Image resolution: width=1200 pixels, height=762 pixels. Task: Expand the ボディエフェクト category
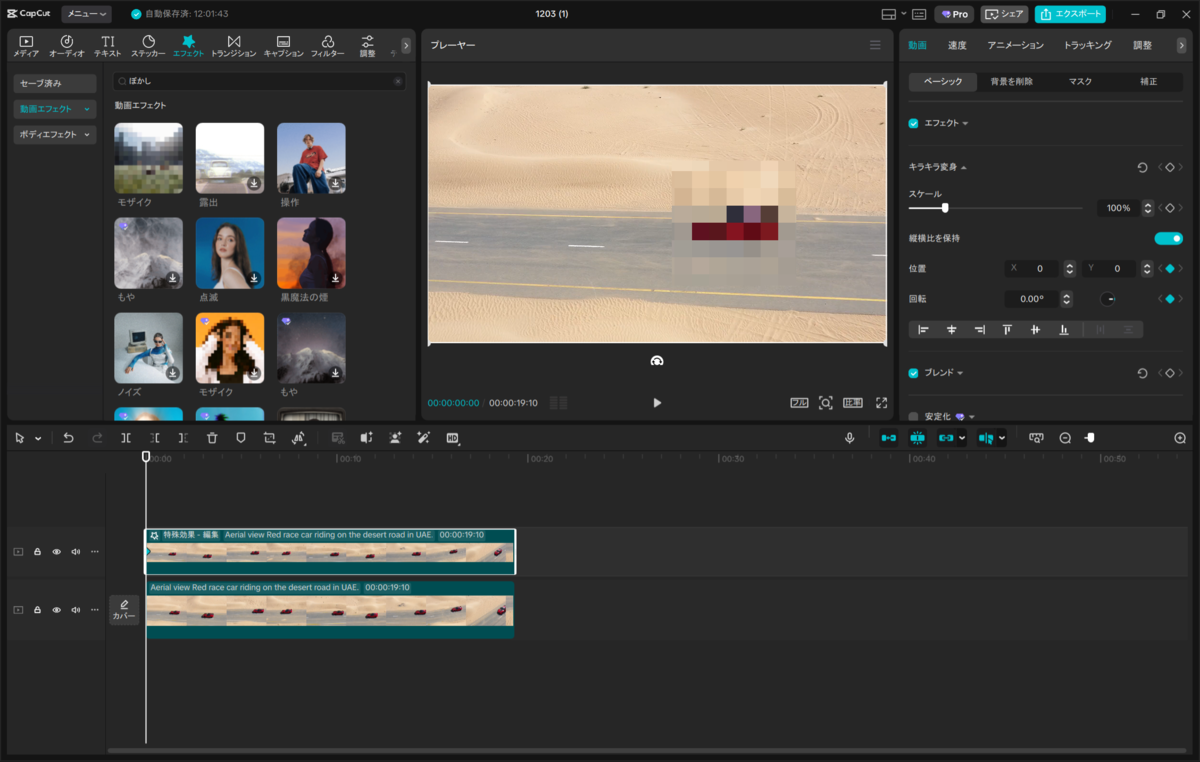[x=55, y=134]
